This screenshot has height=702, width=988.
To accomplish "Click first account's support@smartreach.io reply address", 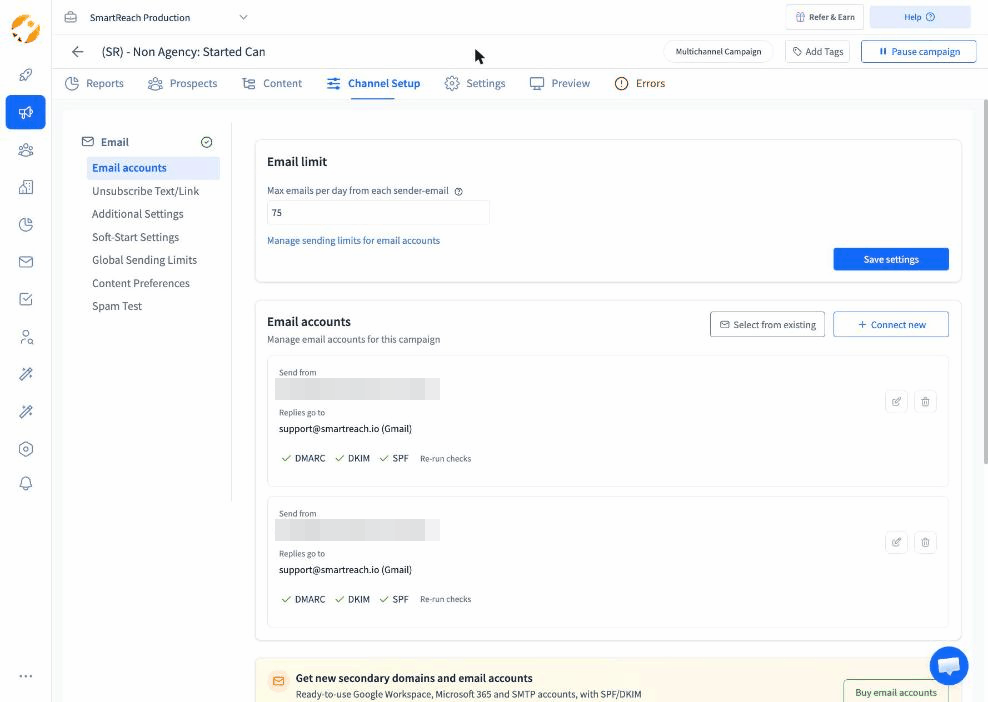I will coord(345,429).
